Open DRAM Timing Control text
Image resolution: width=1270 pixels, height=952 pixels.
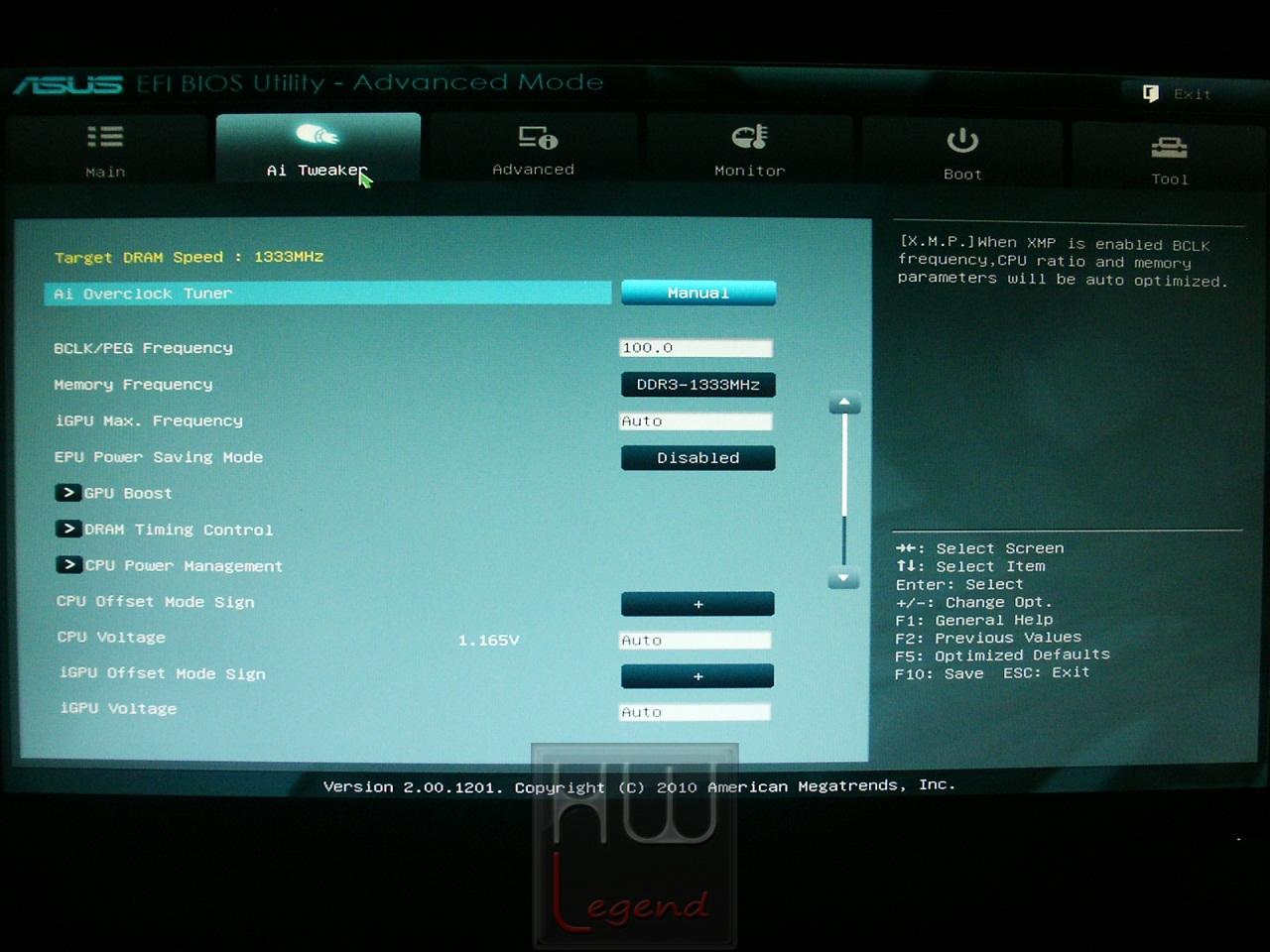[x=179, y=530]
